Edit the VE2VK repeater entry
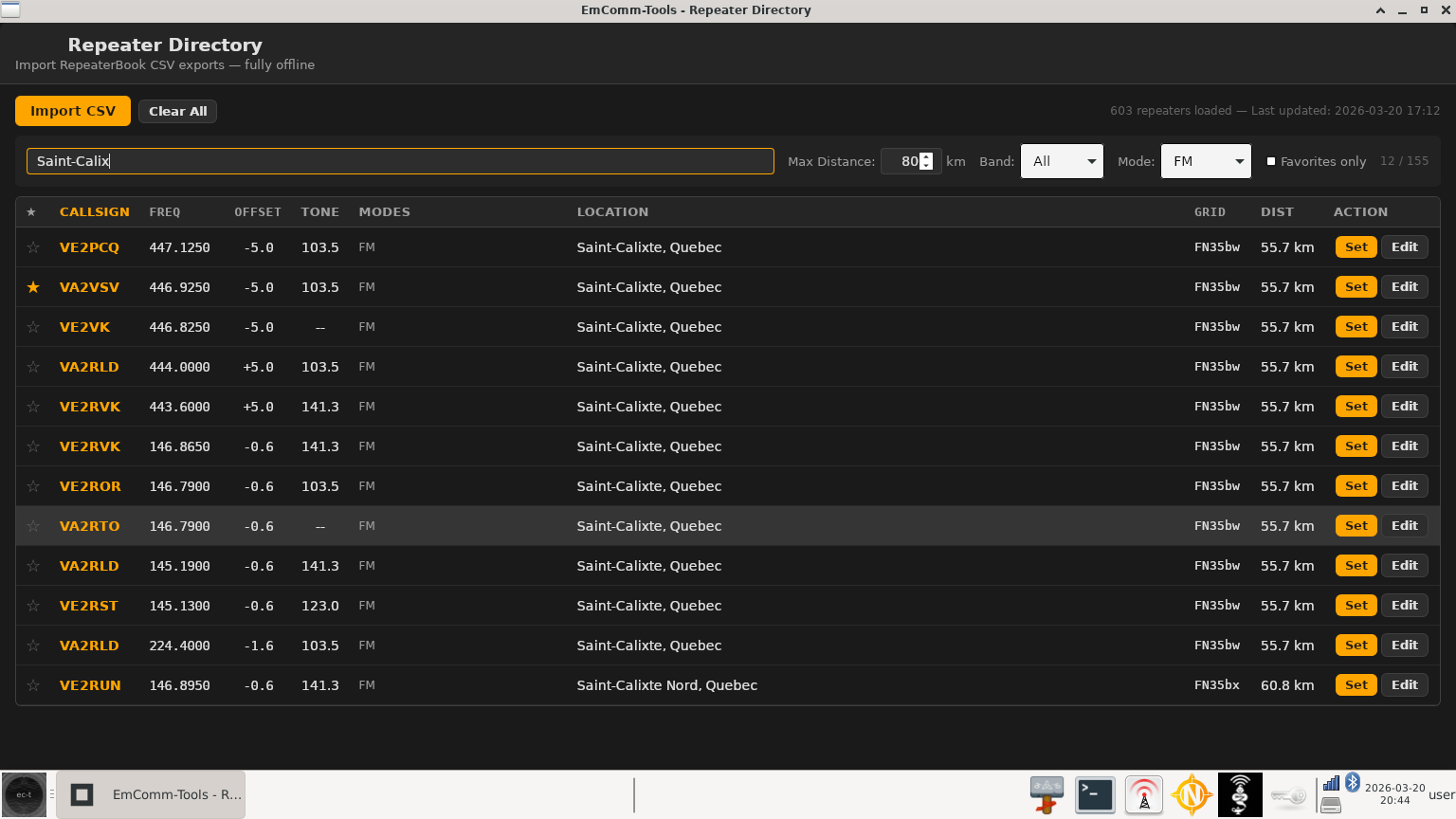This screenshot has height=819, width=1456. click(1405, 327)
